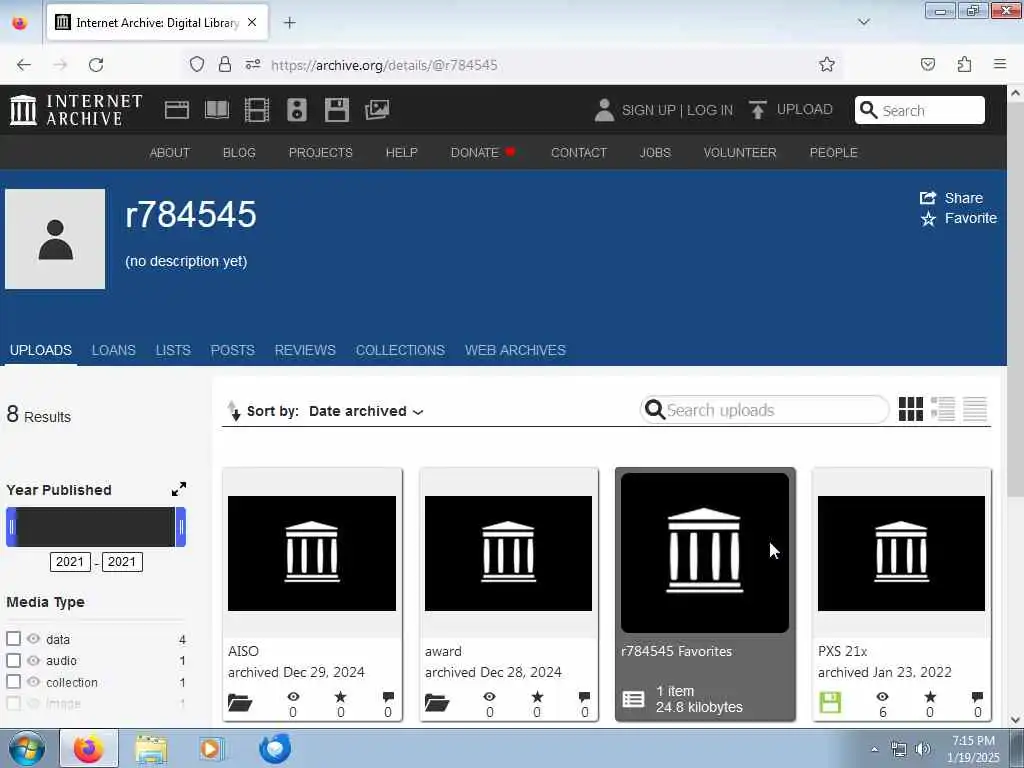This screenshot has width=1024, height=768.
Task: Open the ABOUT link
Action: pyautogui.click(x=170, y=152)
